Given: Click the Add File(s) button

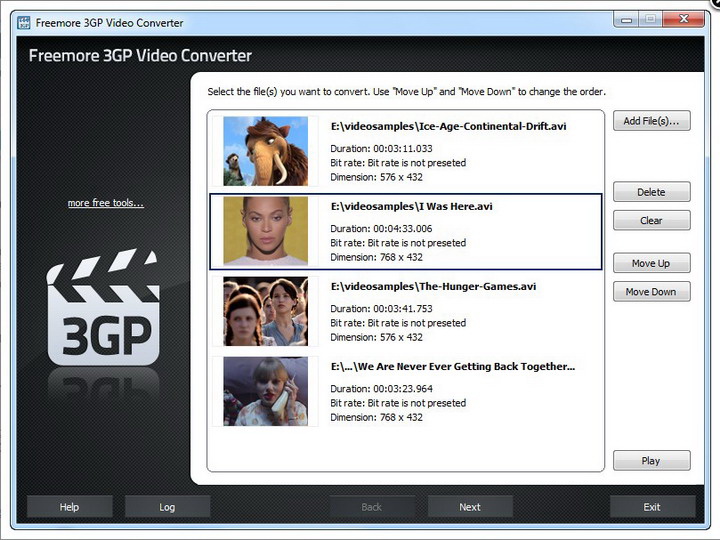Looking at the screenshot, I should pyautogui.click(x=651, y=121).
